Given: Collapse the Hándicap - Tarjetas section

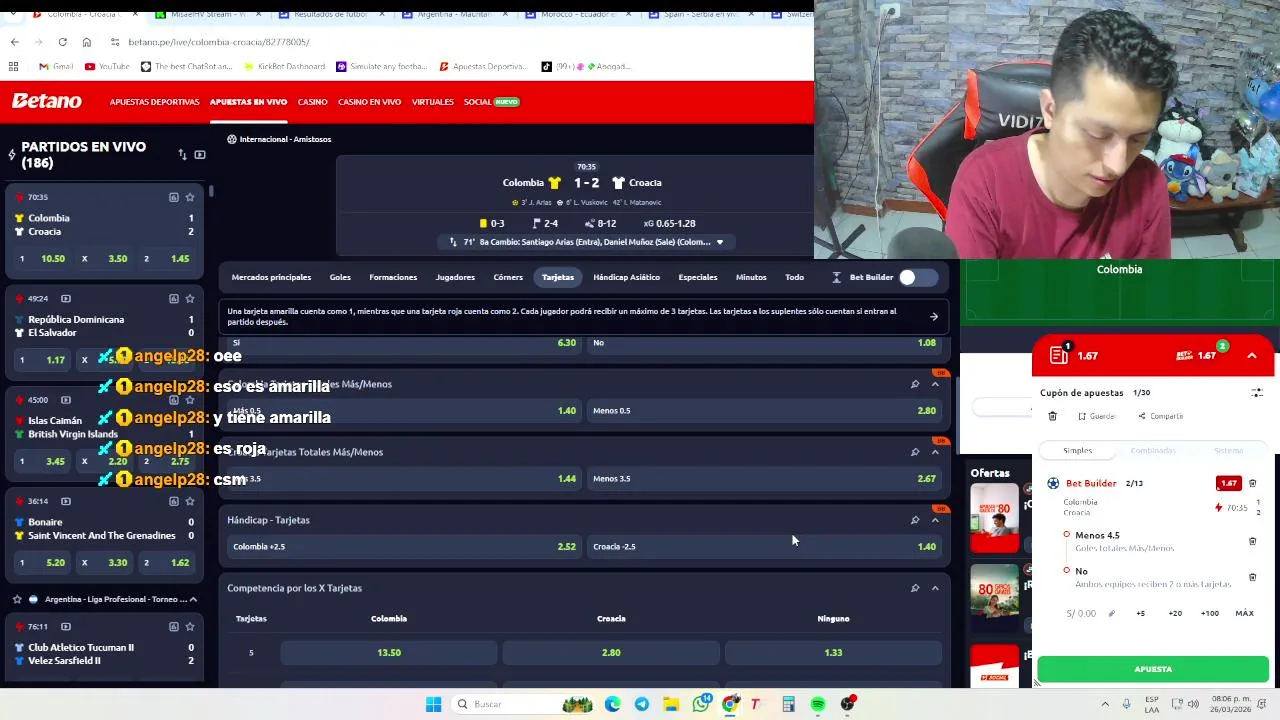Looking at the screenshot, I should point(935,520).
